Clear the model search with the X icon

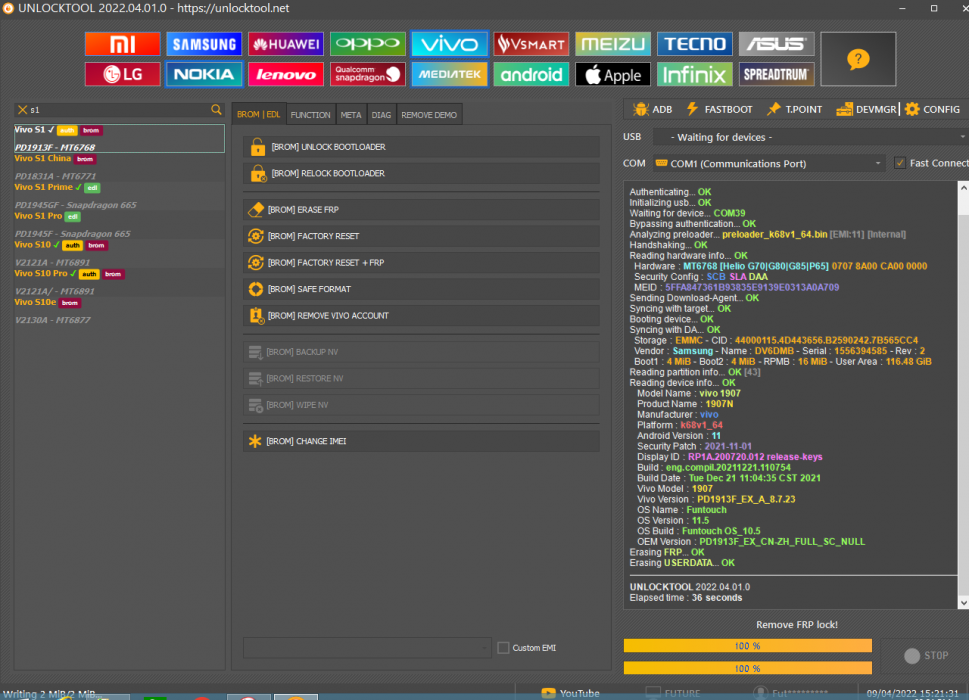22,110
